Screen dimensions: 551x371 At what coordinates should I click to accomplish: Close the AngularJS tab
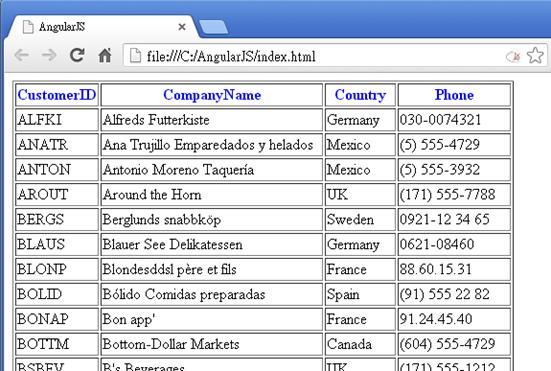point(182,27)
